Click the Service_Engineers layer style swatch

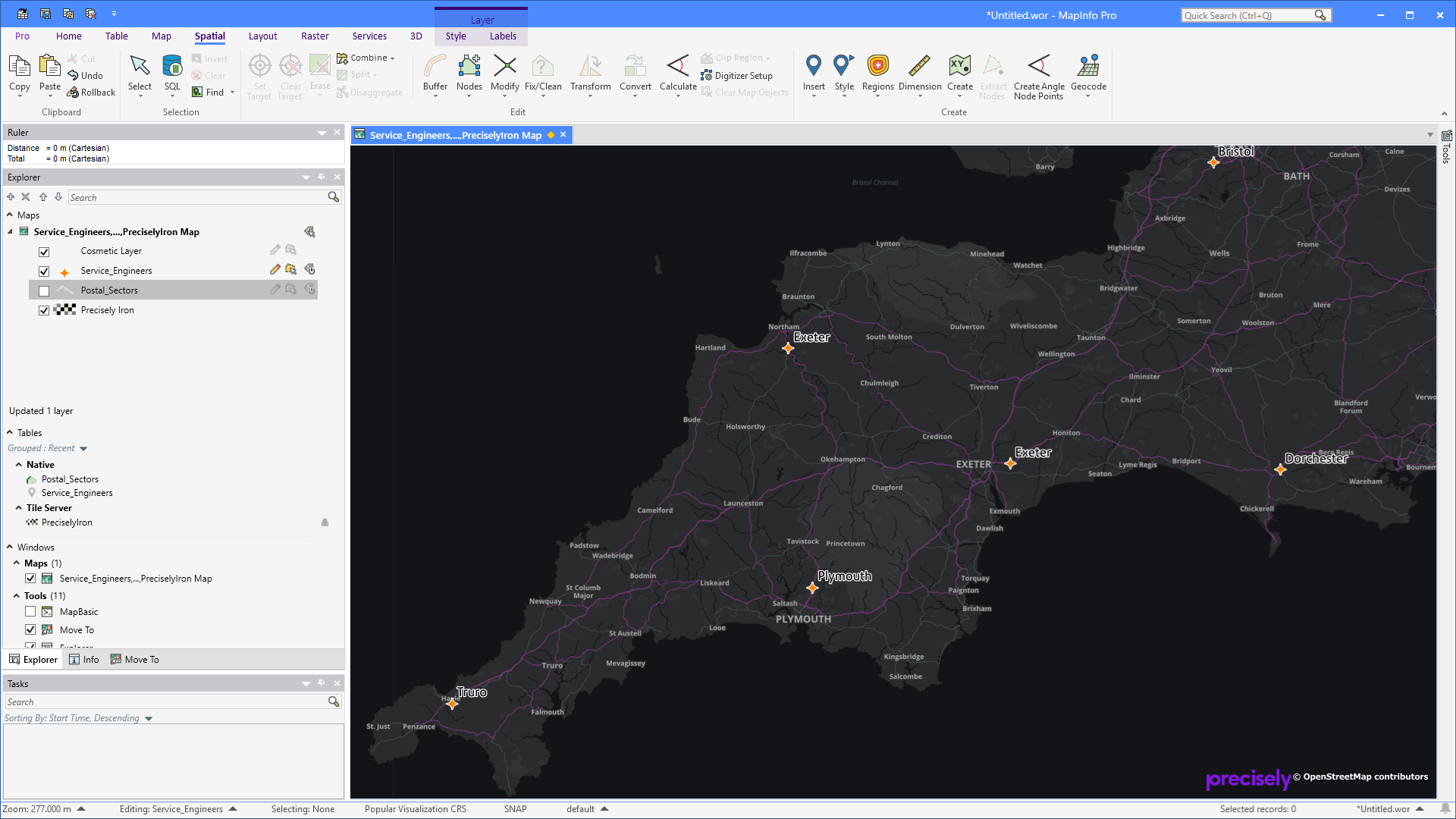pyautogui.click(x=64, y=271)
